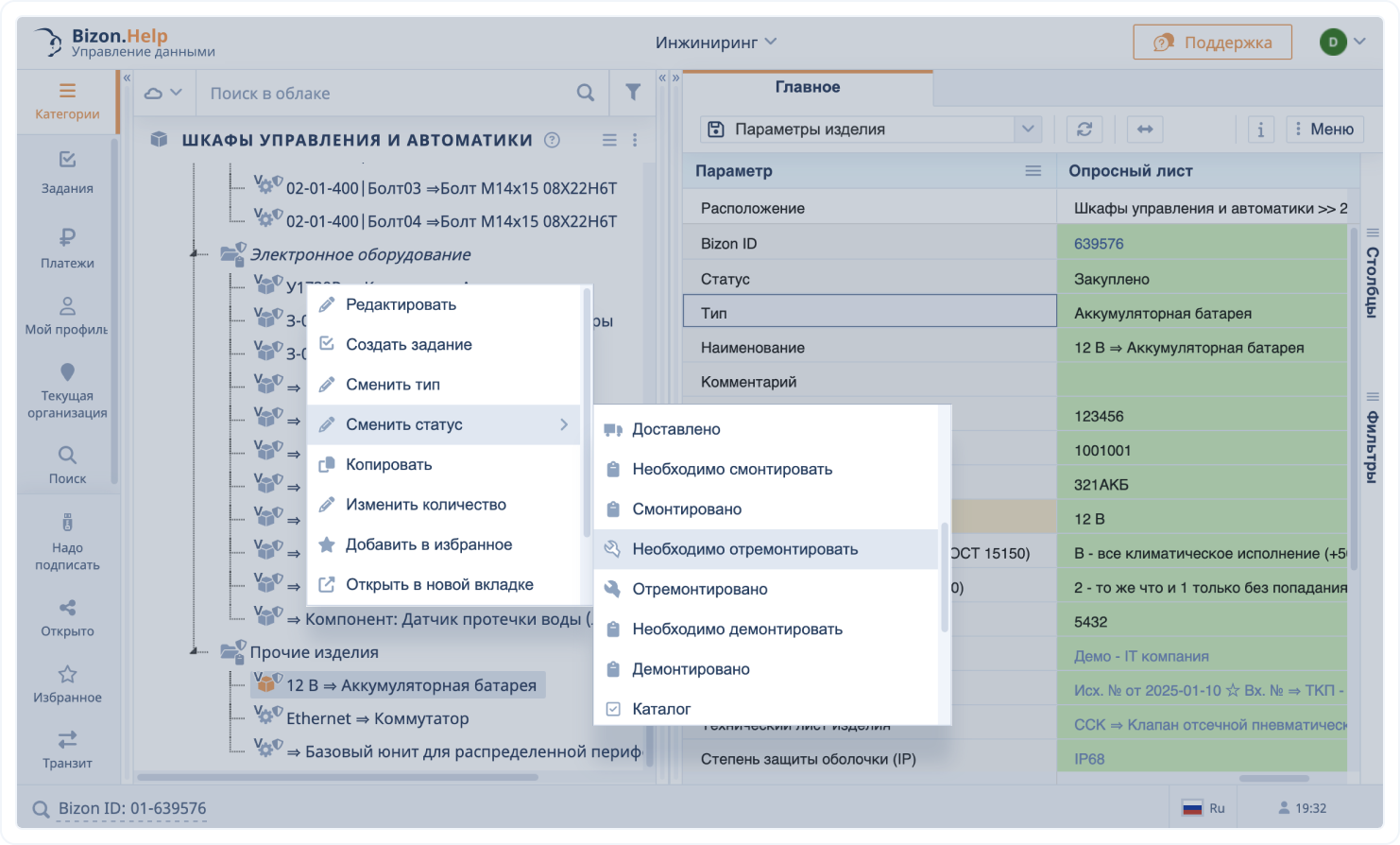Click the info icon next to Меню
Screen dimensions: 1400x845
click(1260, 129)
